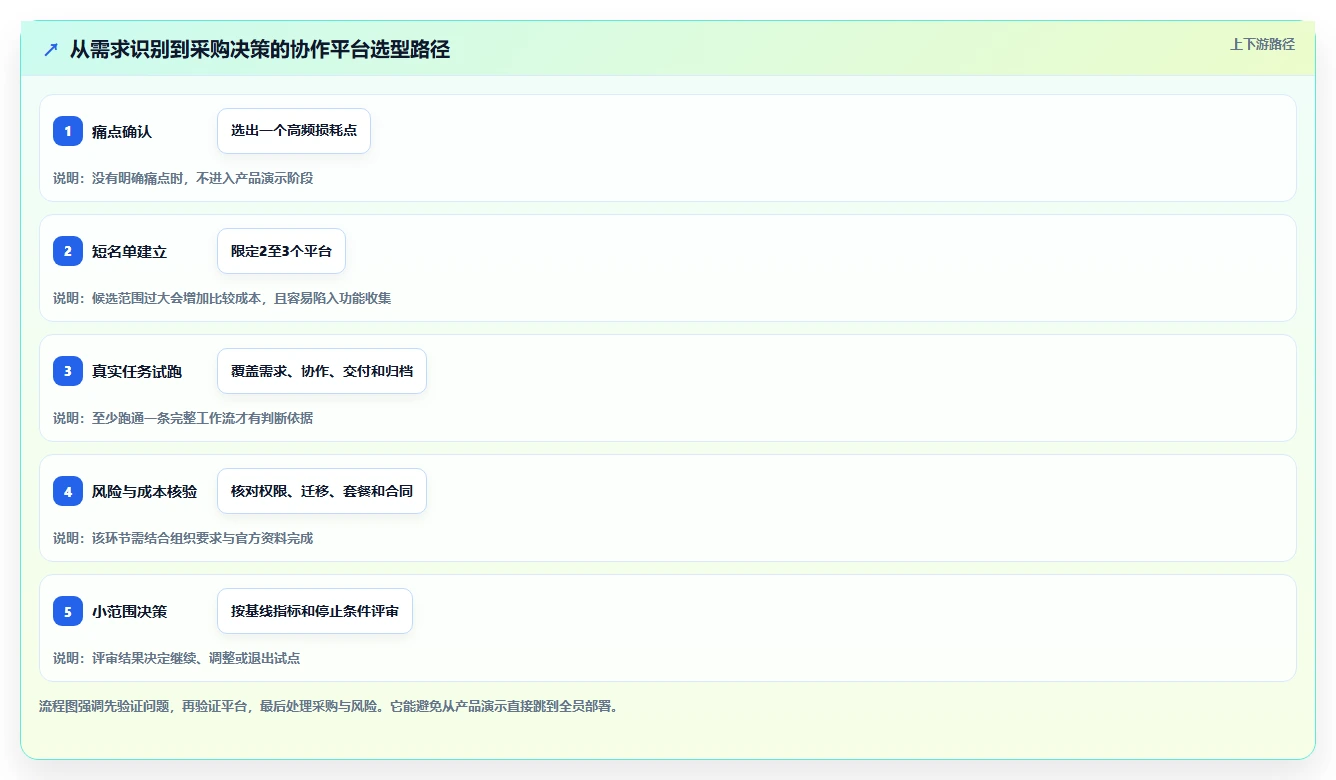Viewport: 1336px width, 780px height.
Task: Click the title 从需求识别到采购决策的协作平台选型路径
Action: [x=260, y=49]
